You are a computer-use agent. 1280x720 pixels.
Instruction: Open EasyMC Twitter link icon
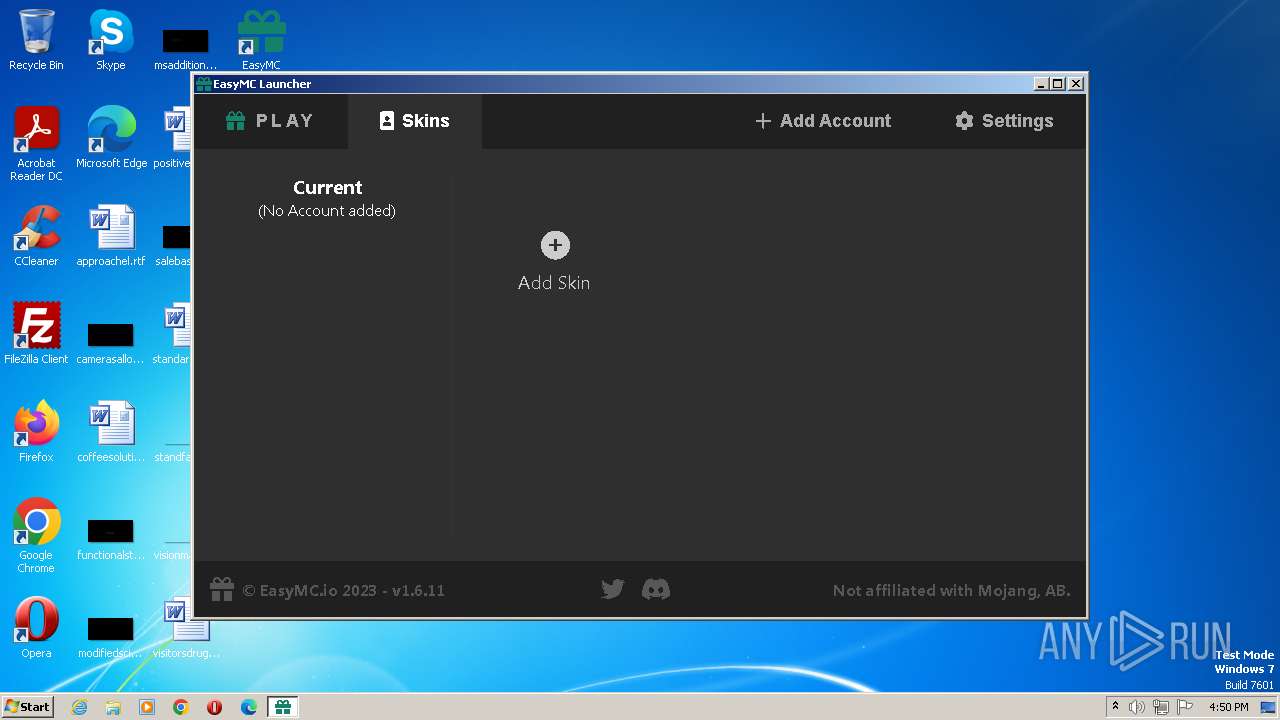613,590
